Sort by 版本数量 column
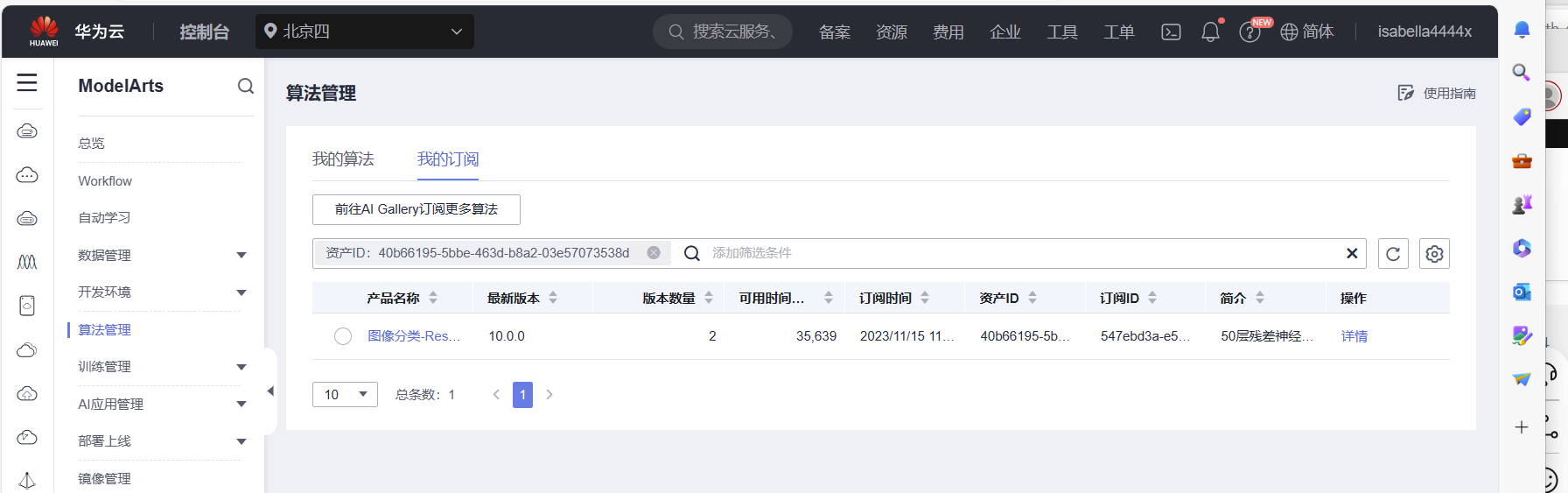The width and height of the screenshot is (1568, 493). [709, 298]
